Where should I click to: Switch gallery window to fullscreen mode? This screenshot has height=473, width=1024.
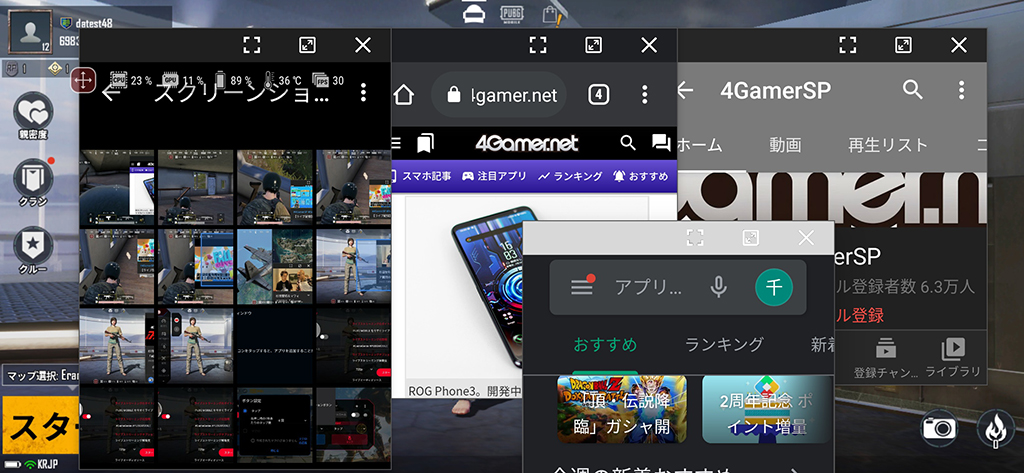point(251,45)
